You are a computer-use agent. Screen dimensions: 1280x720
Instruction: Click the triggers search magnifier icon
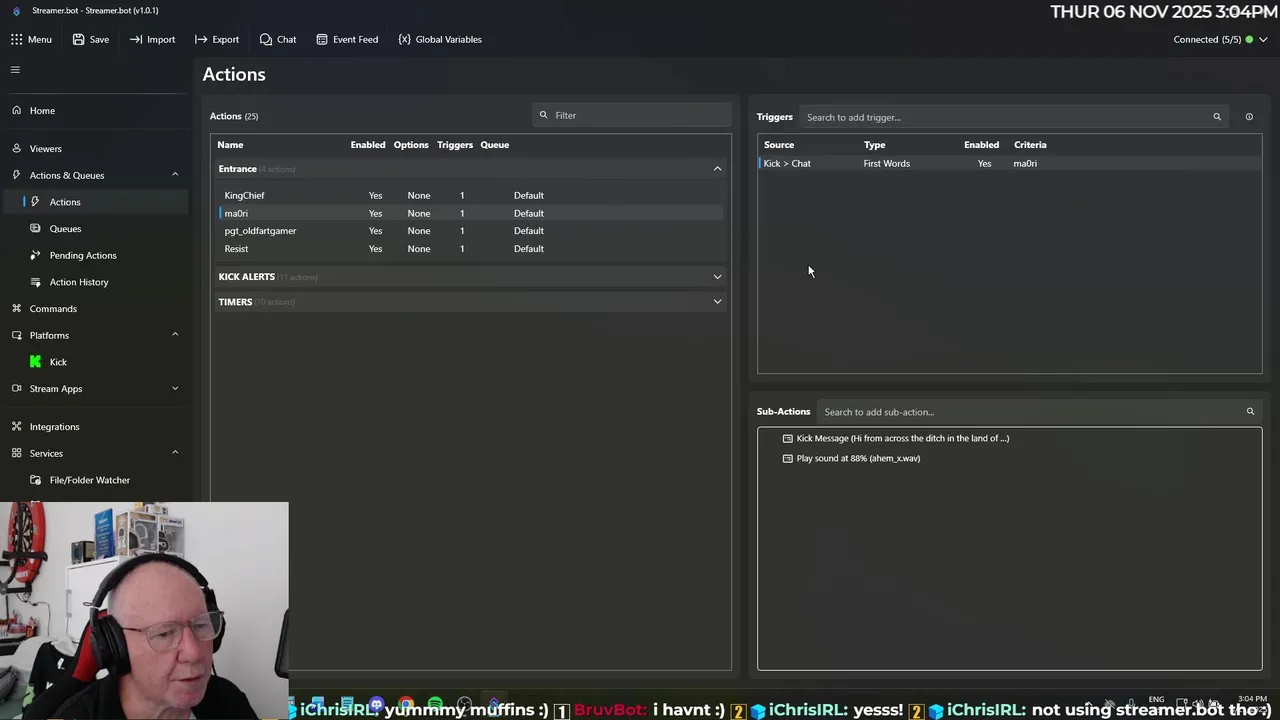[x=1217, y=117]
